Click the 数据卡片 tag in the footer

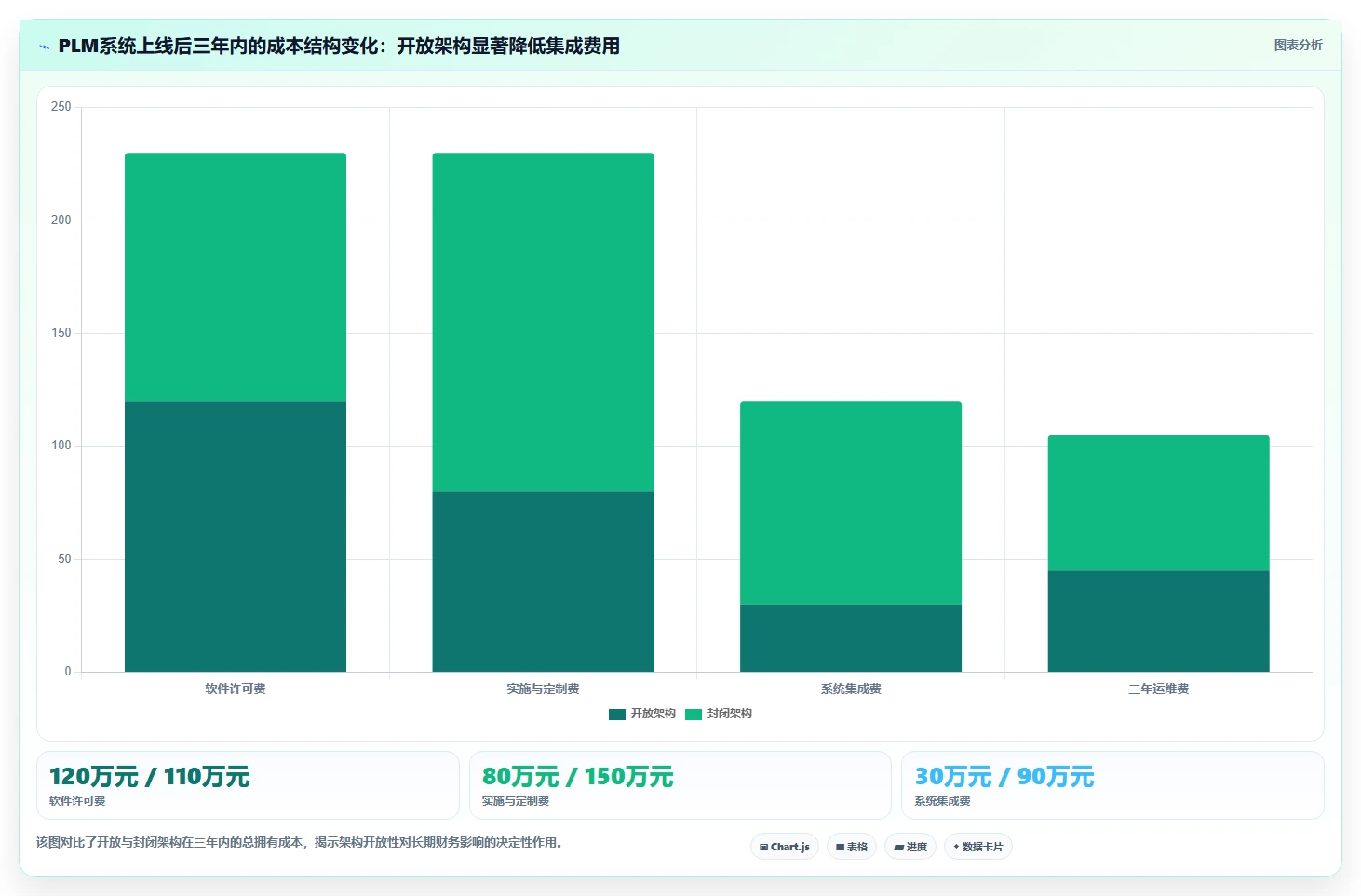(978, 847)
